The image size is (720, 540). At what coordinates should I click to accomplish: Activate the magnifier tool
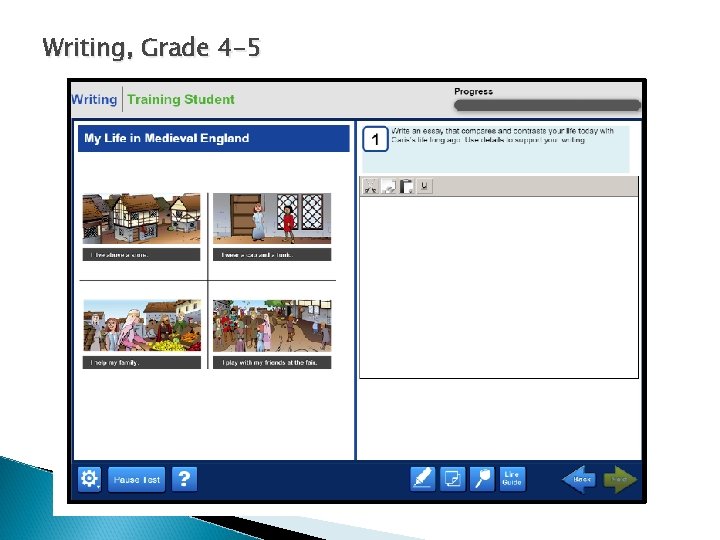[x=482, y=479]
